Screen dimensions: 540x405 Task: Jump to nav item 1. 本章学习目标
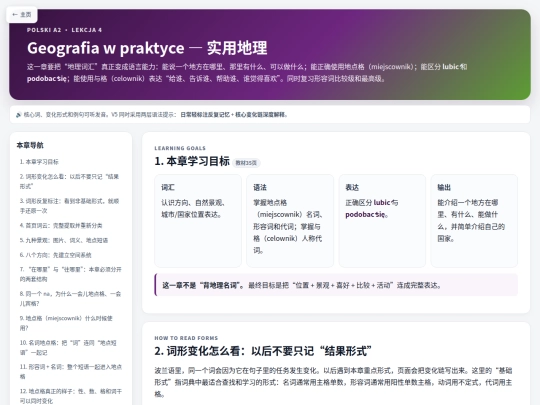39,162
